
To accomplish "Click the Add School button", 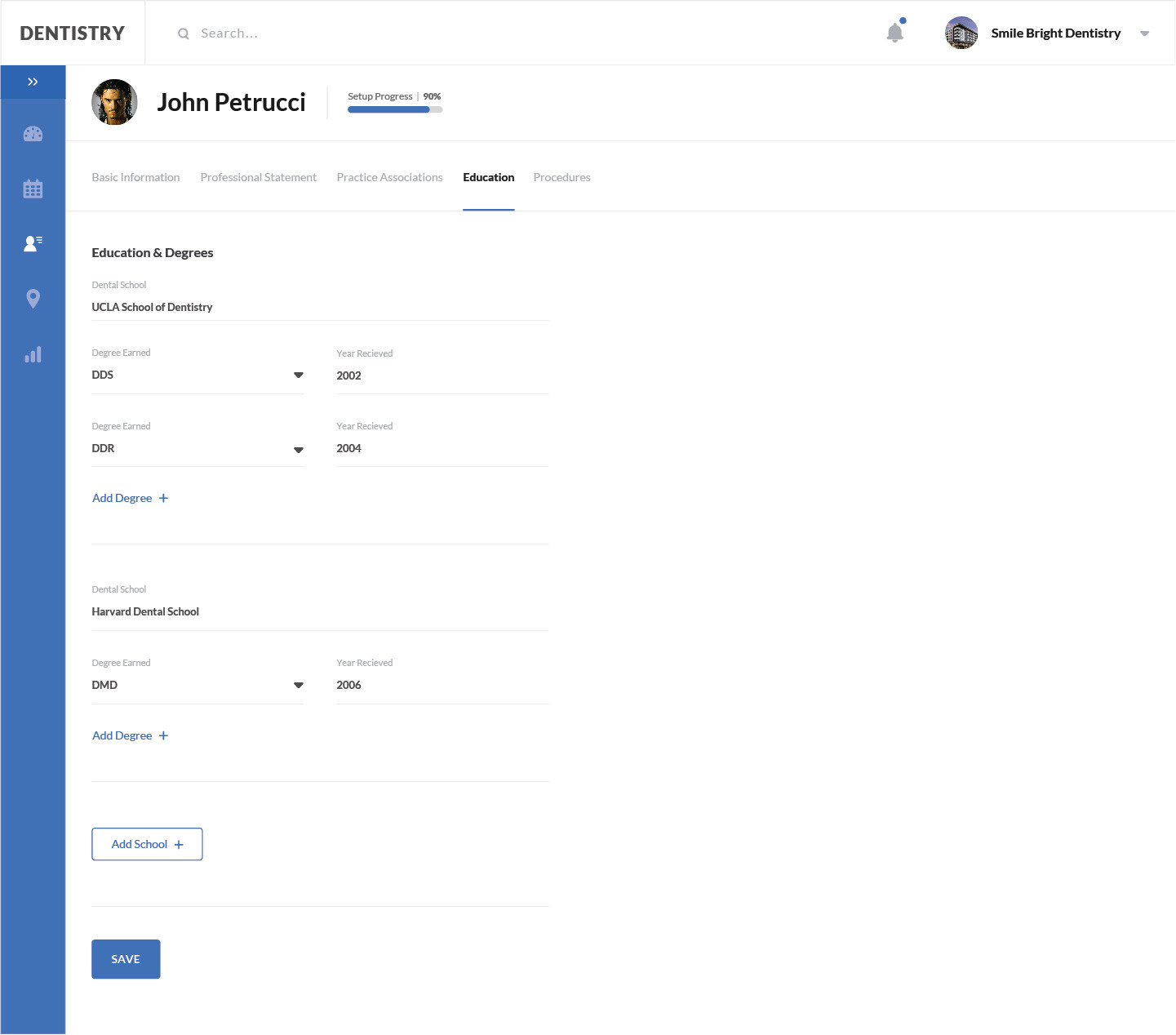I will point(147,844).
